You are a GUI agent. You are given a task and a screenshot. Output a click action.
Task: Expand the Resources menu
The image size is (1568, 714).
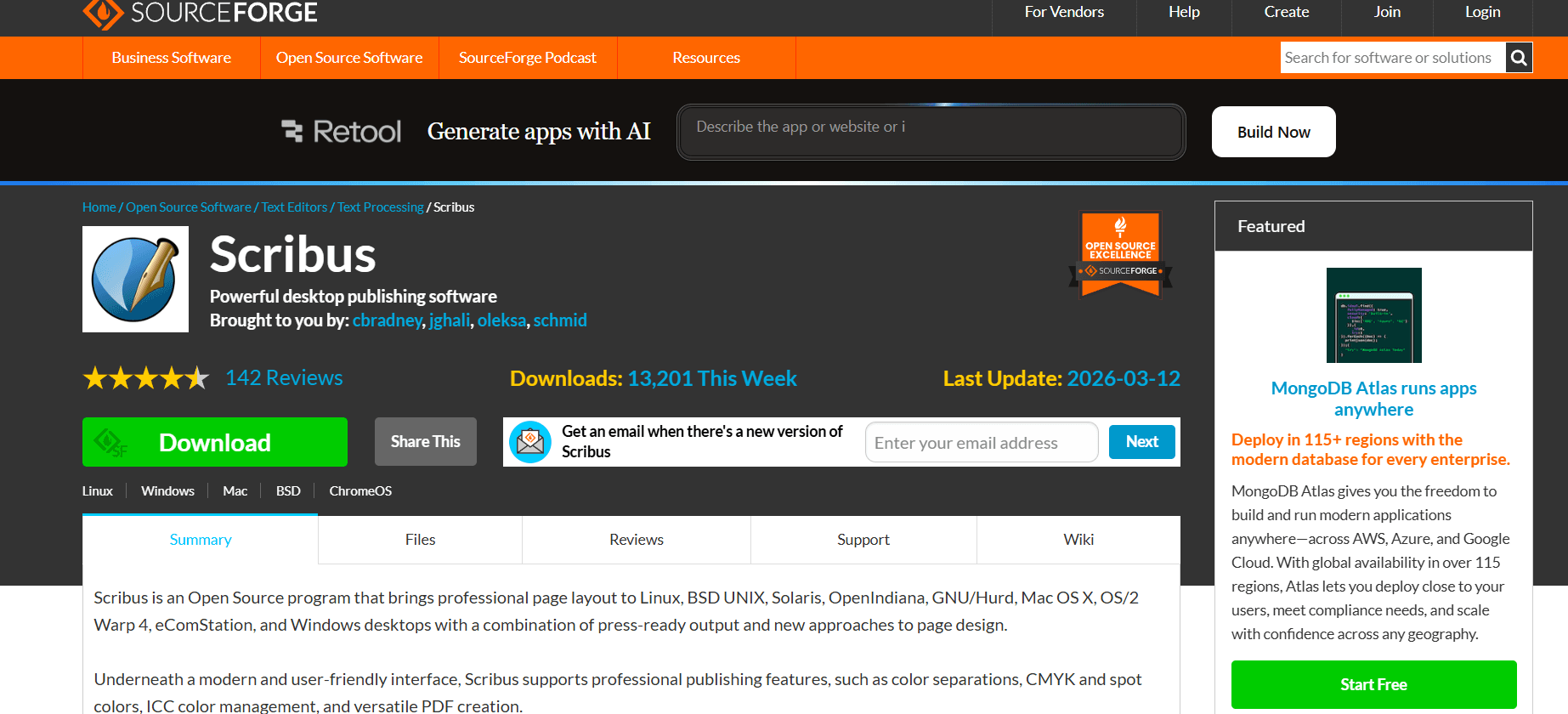(706, 58)
